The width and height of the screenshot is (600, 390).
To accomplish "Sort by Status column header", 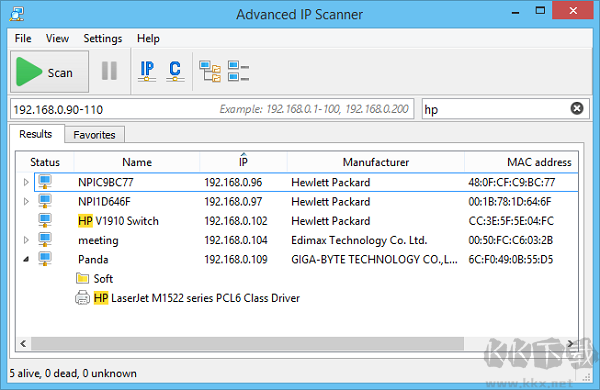I will coord(45,162).
